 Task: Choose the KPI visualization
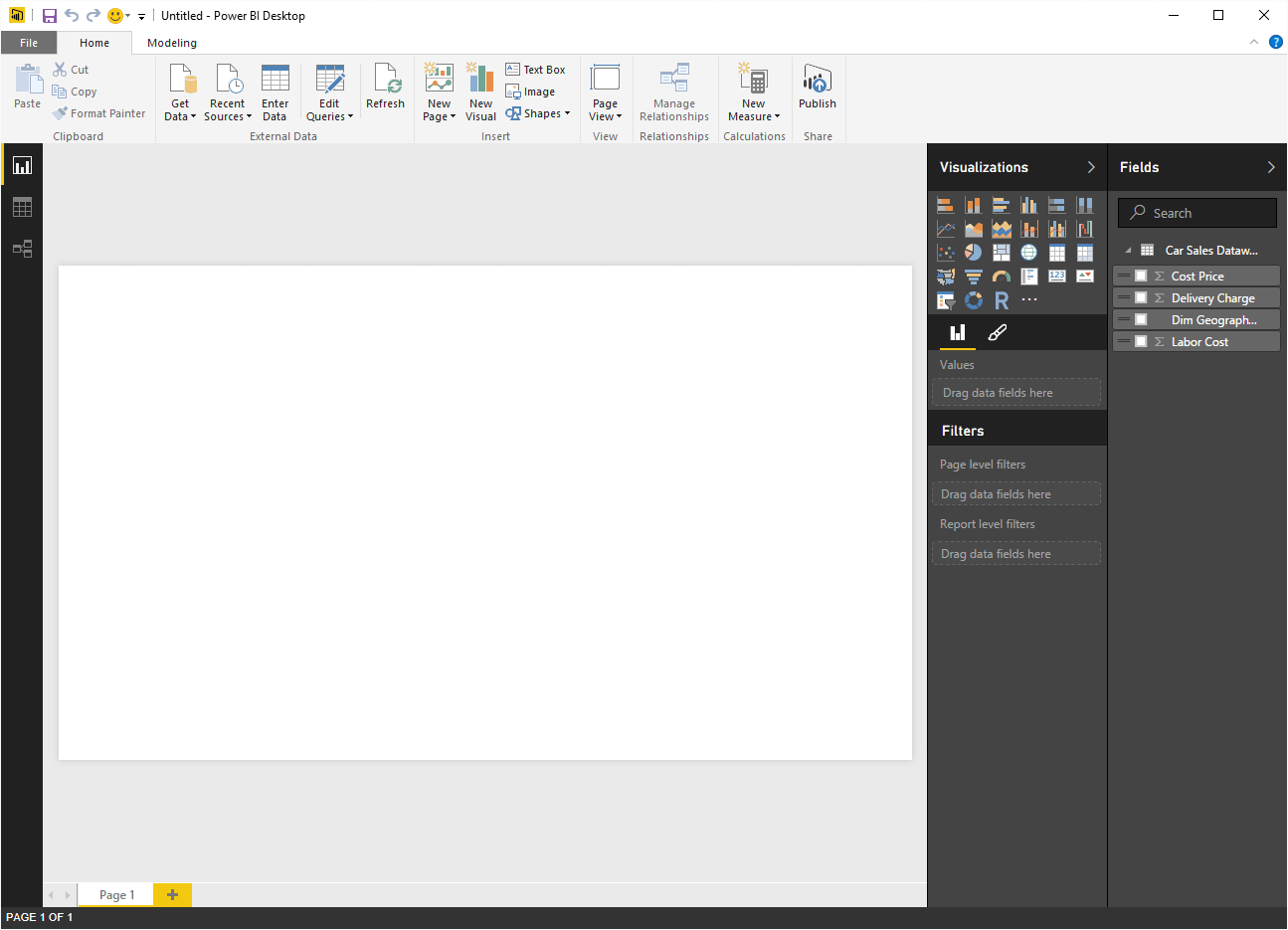coord(1085,277)
